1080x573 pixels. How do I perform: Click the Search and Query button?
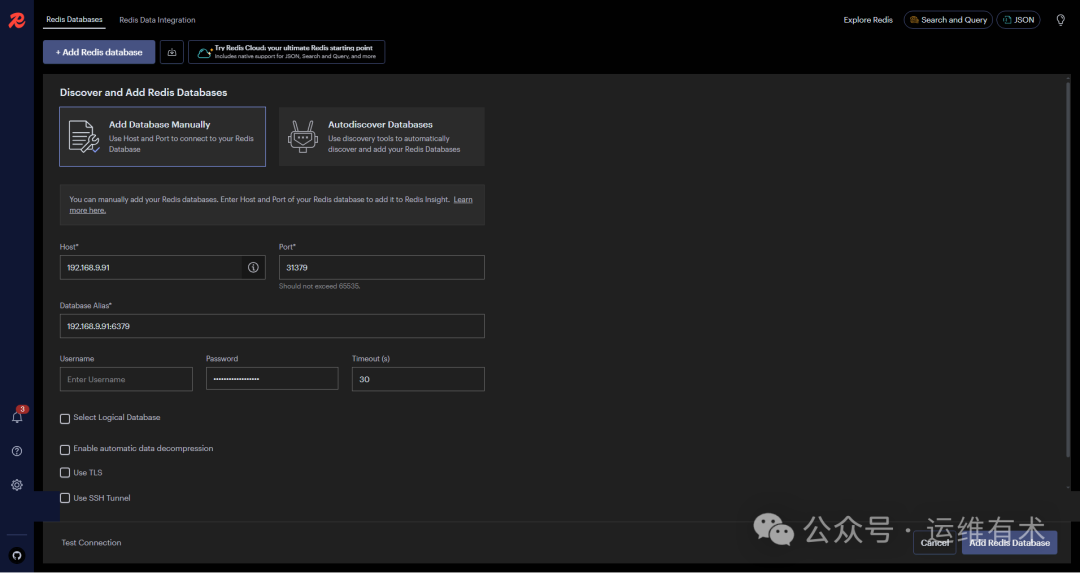[x=948, y=20]
